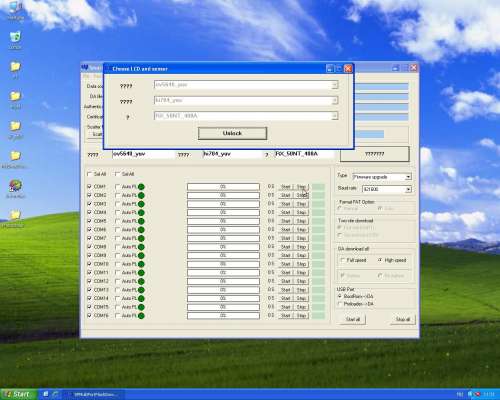500x400 pixels.
Task: Click the COM1 green status indicator
Action: pyautogui.click(x=141, y=187)
